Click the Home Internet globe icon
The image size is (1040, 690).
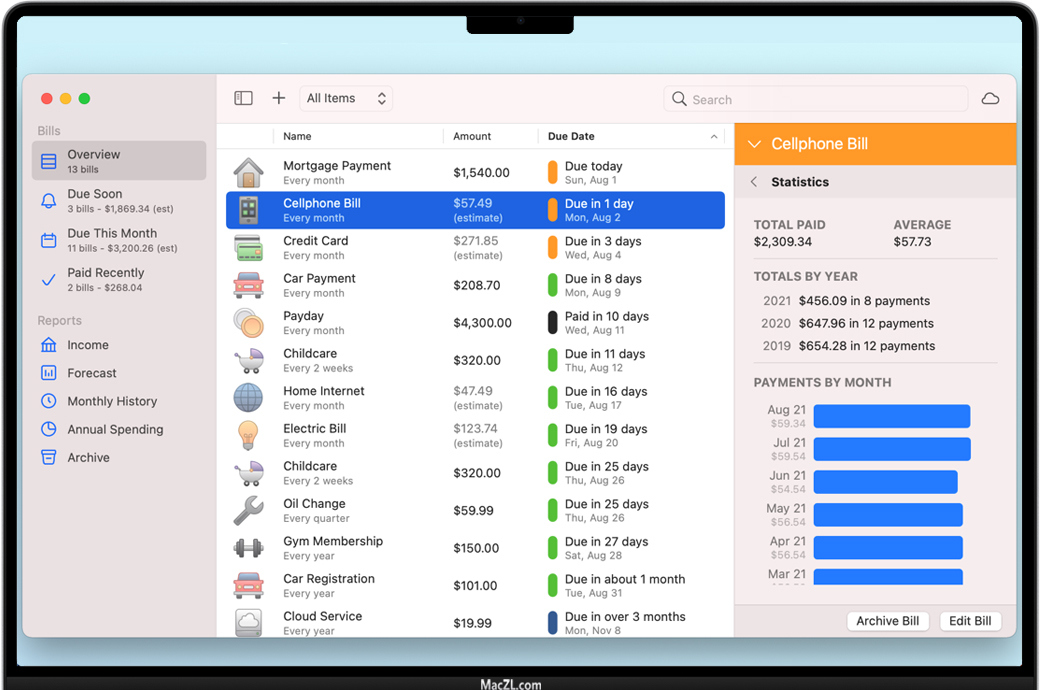(248, 398)
